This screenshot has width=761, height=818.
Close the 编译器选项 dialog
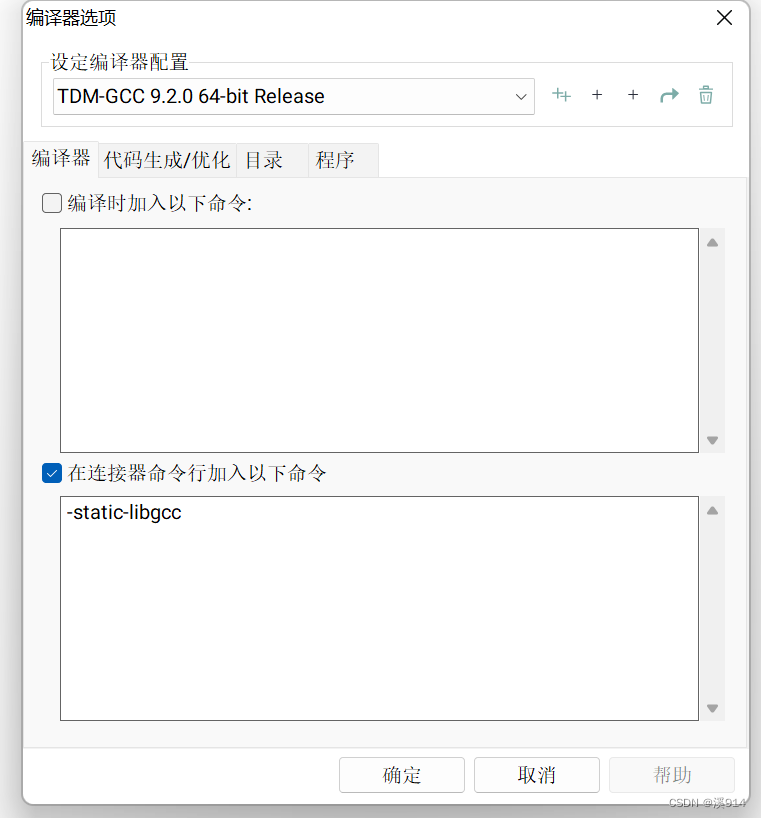[x=724, y=18]
